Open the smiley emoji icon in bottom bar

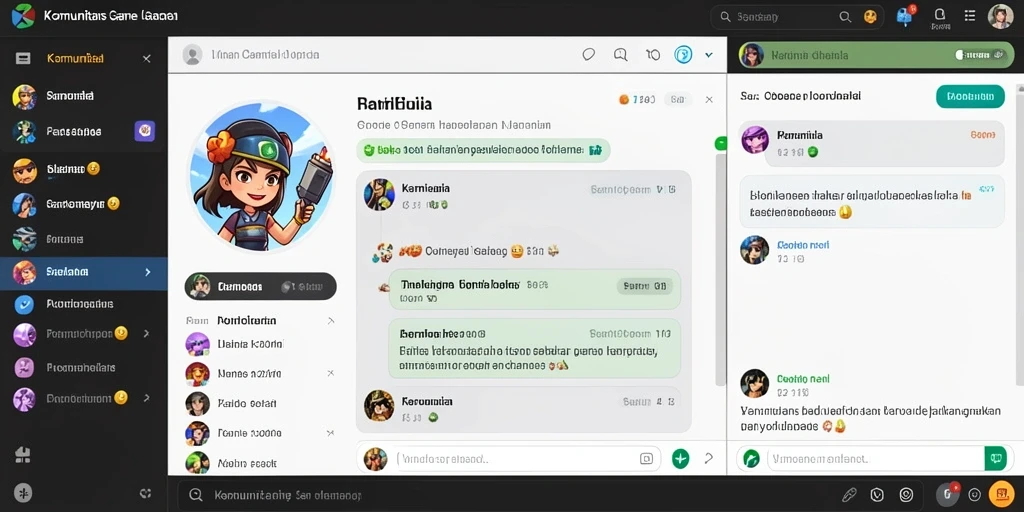(x=906, y=494)
